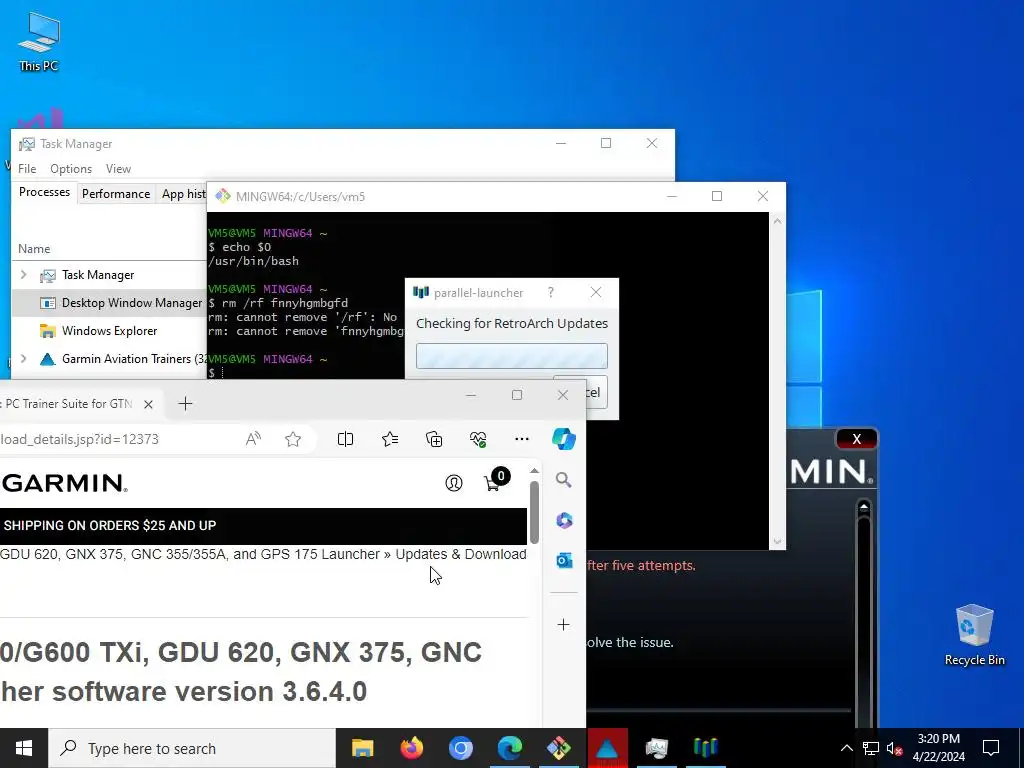The image size is (1024, 768).
Task: Open the Garmin shopping cart
Action: point(495,481)
